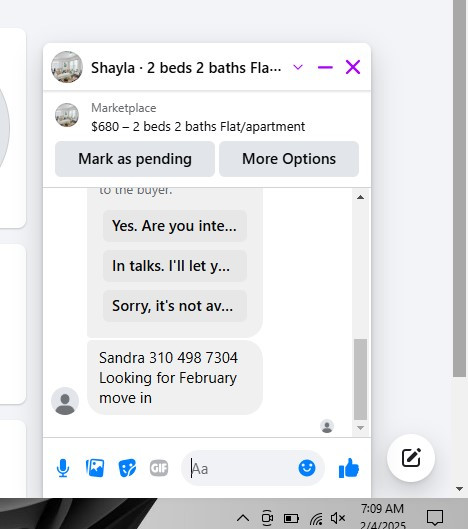The width and height of the screenshot is (468, 529).
Task: Open More Options for the listing
Action: (289, 159)
